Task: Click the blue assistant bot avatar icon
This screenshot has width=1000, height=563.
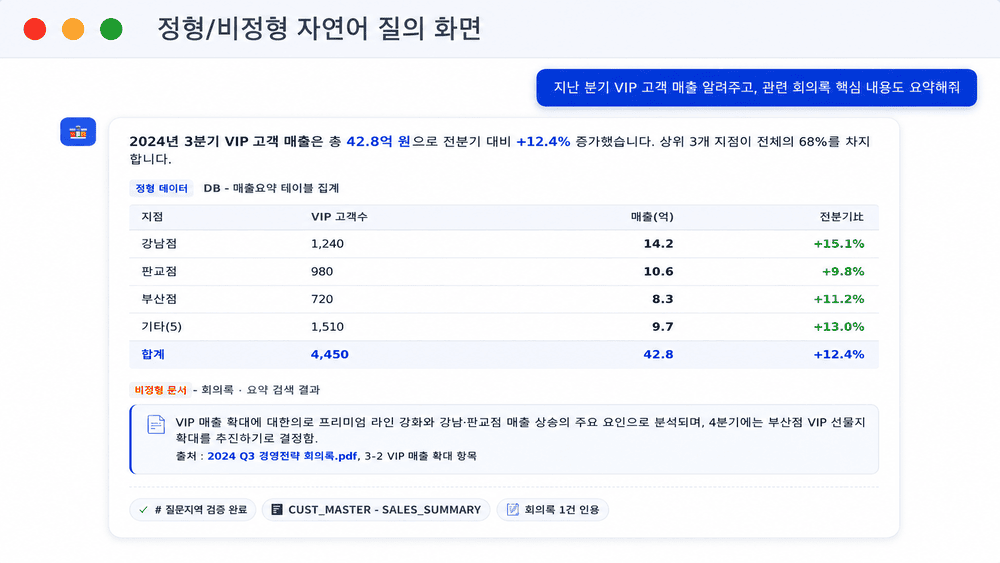Action: pos(78,132)
